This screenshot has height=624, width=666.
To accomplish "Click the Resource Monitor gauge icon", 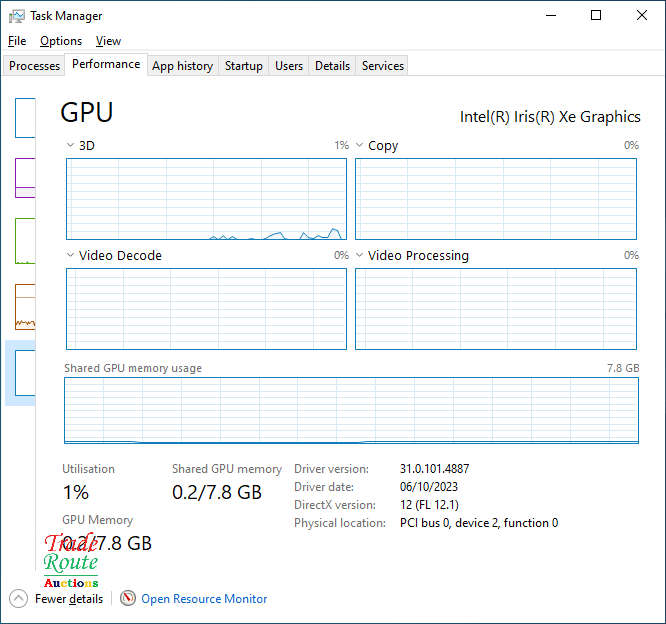I will 128,599.
